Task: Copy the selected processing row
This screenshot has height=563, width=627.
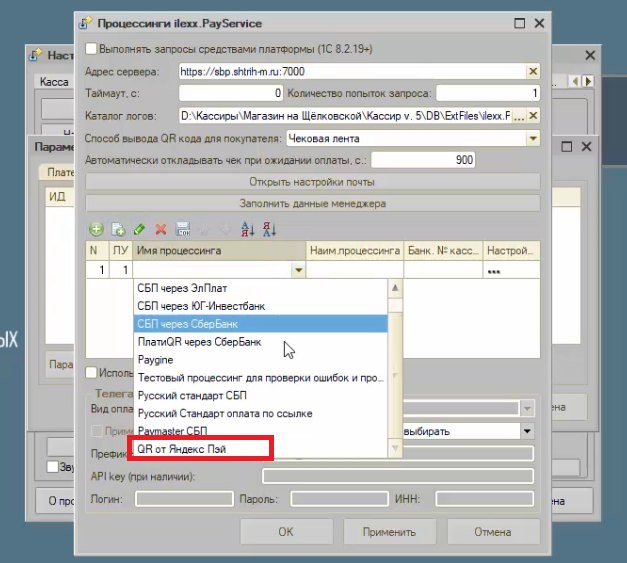Action: coord(118,230)
